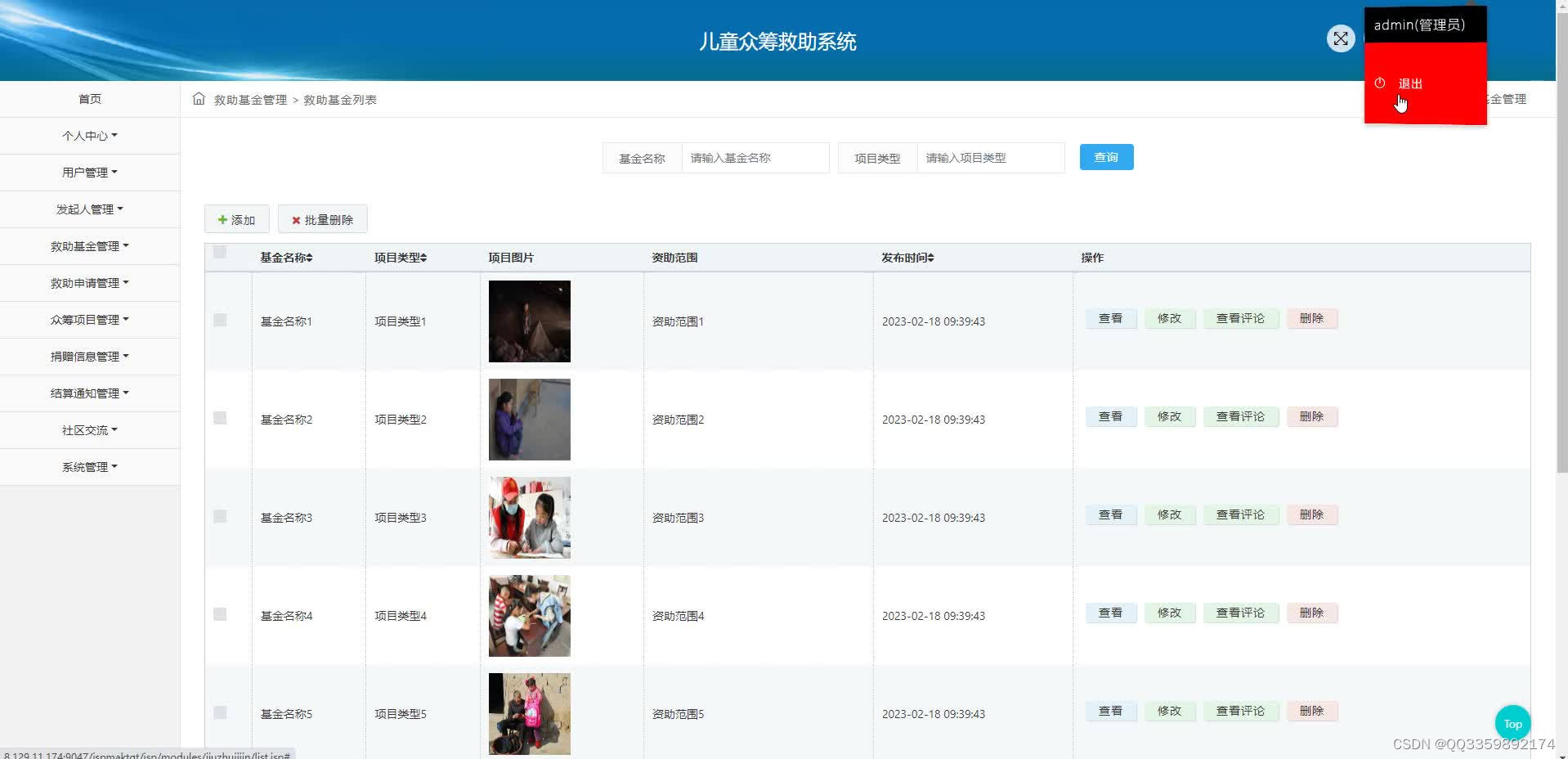Screen dimensions: 1568x759
Task: Click 查看评论 for 基金名称4 row
Action: 1241,613
